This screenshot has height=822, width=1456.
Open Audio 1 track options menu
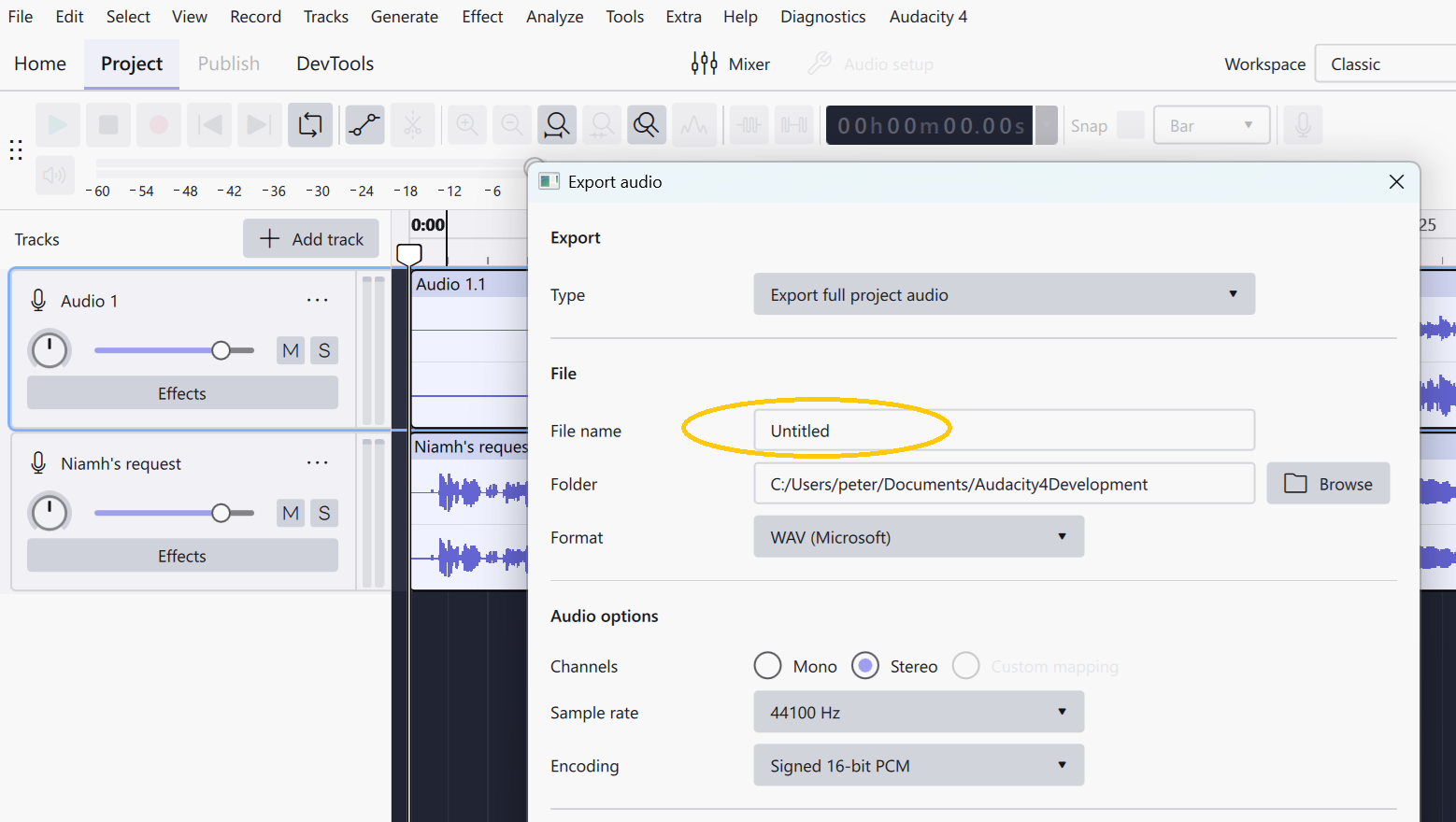[x=318, y=301]
